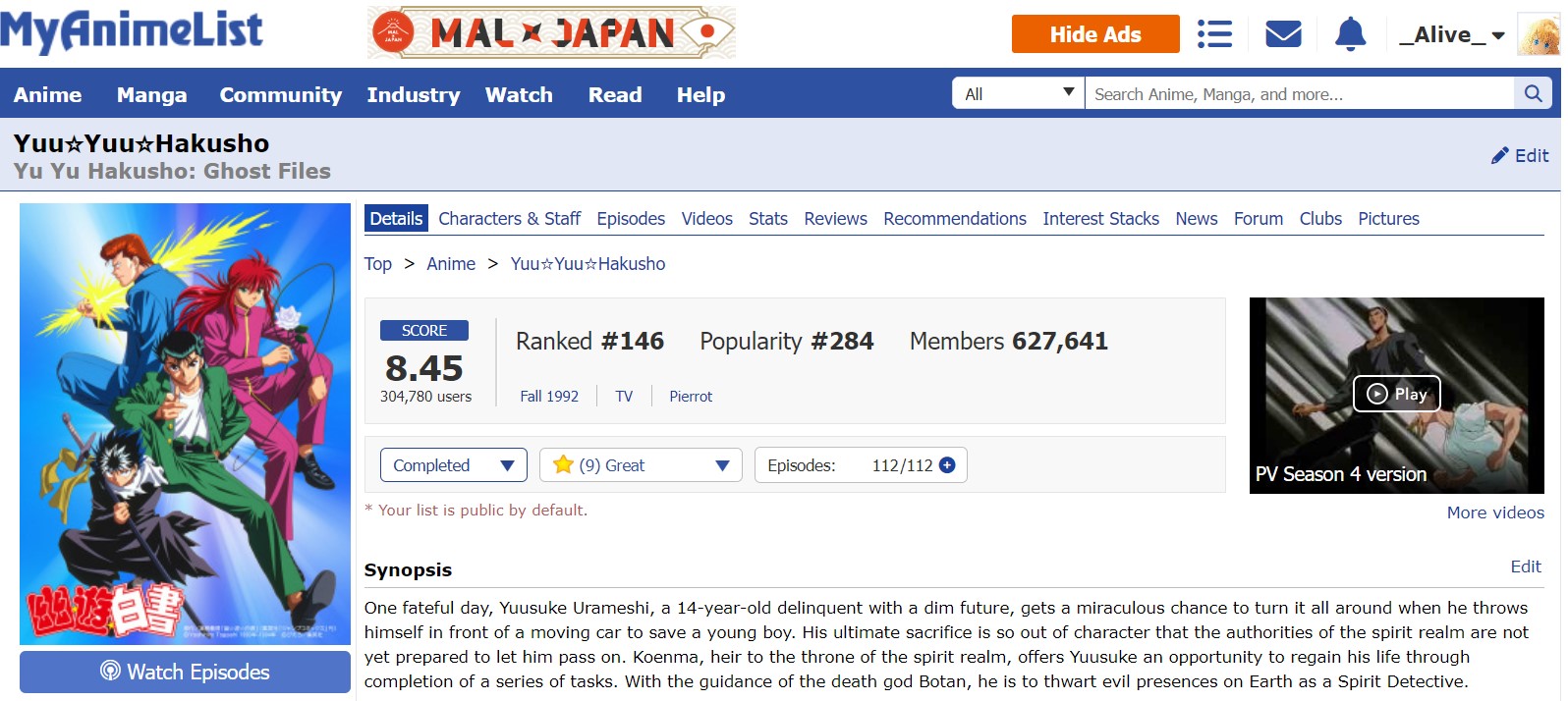Click the search anime input field

point(1299,94)
